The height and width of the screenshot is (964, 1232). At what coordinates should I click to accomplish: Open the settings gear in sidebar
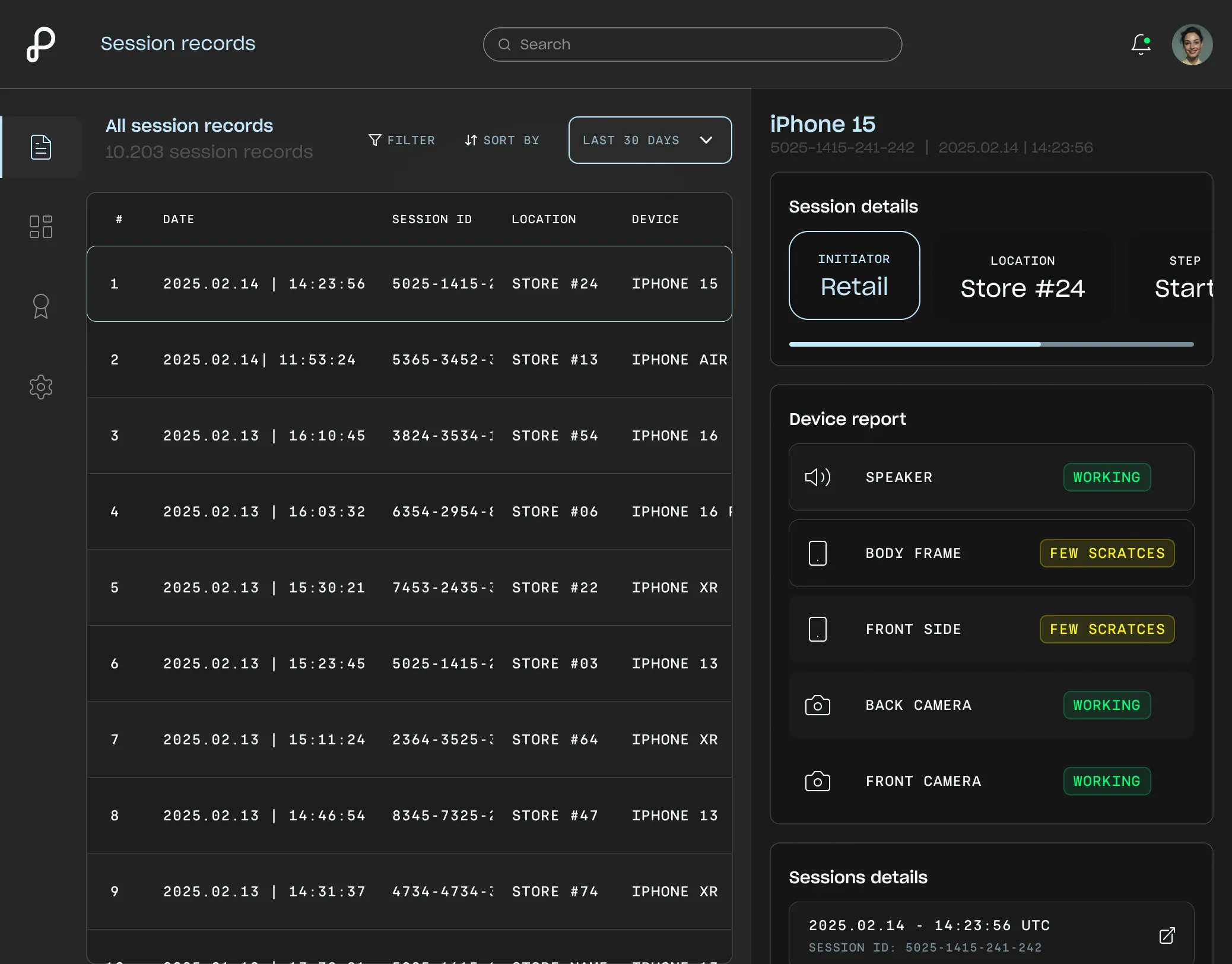tap(41, 387)
